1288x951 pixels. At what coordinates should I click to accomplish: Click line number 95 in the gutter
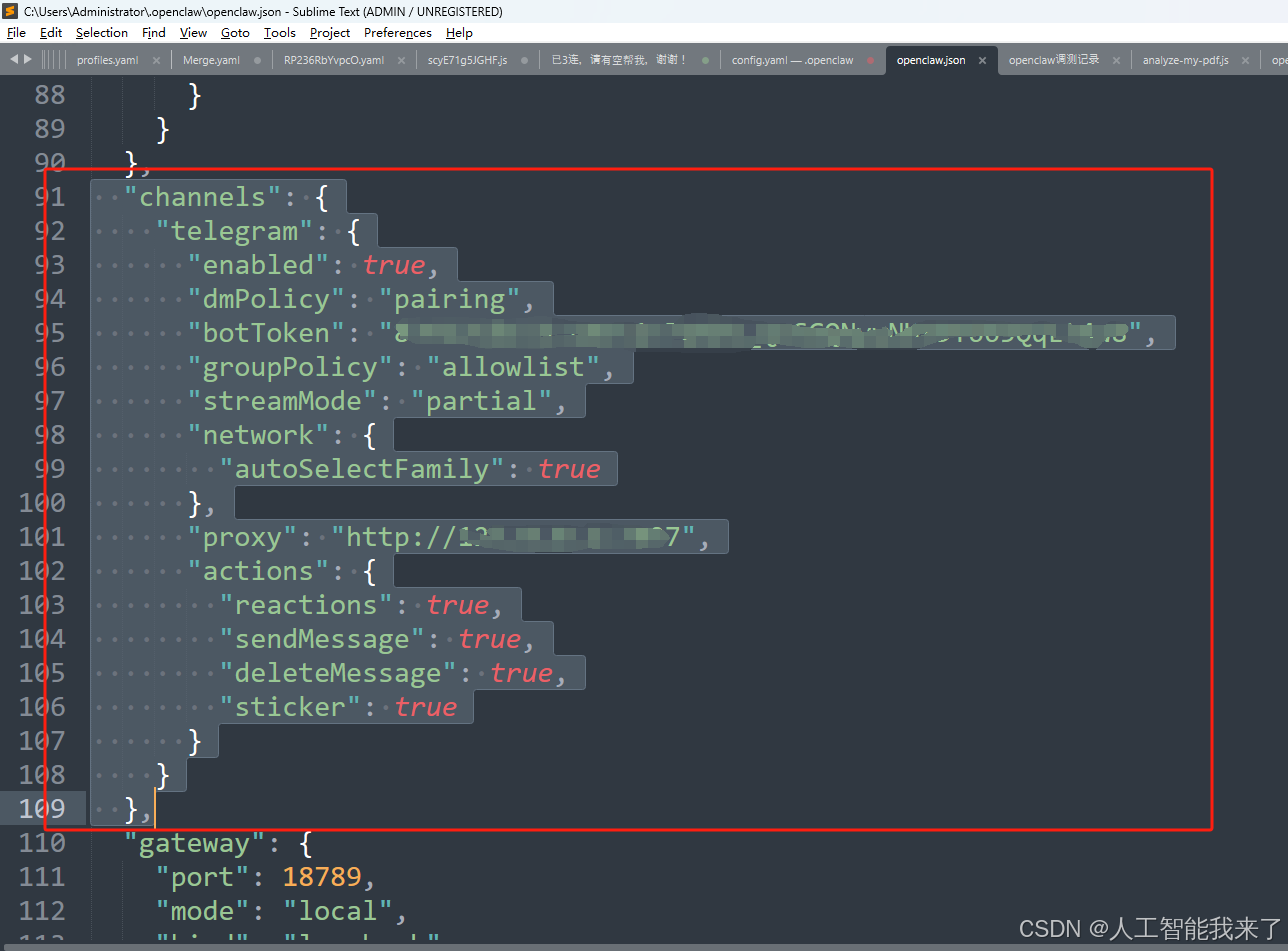(x=50, y=332)
